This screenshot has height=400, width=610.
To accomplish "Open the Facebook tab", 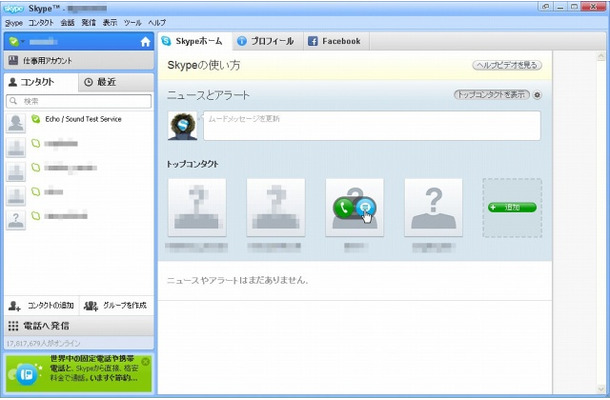I will 336,41.
